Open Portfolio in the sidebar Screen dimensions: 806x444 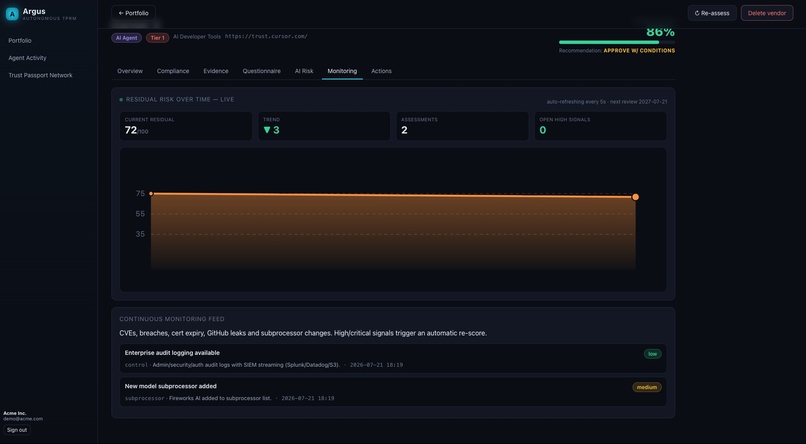[x=20, y=41]
